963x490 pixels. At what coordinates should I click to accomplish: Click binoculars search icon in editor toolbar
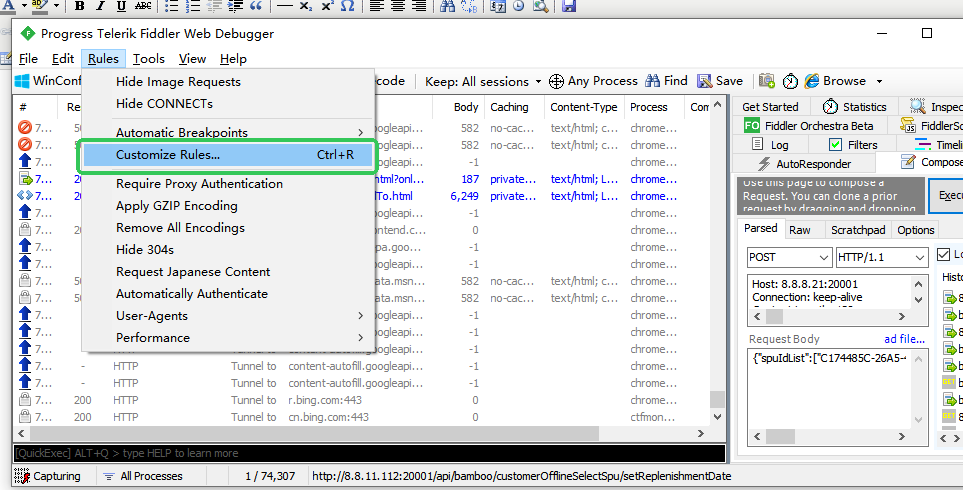448,6
